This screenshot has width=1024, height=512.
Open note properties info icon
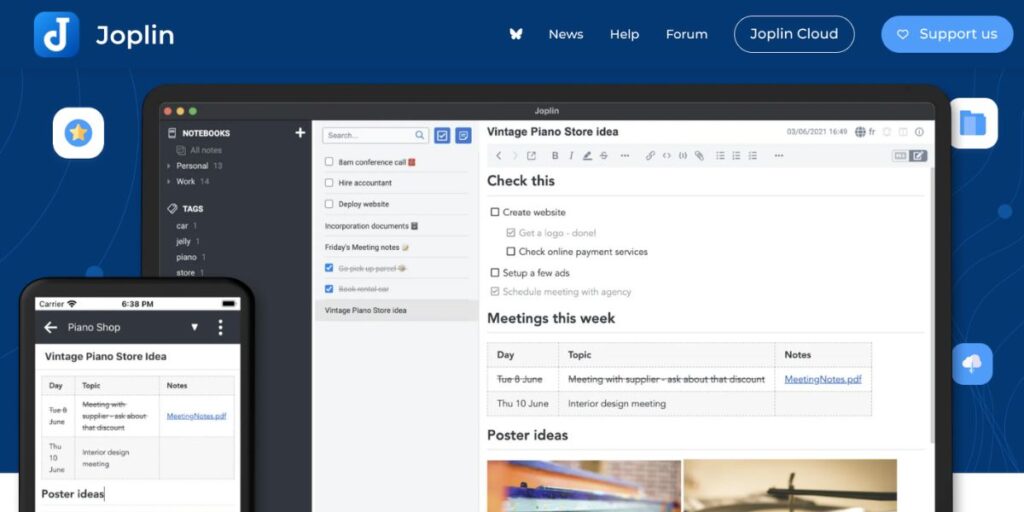[x=920, y=132]
